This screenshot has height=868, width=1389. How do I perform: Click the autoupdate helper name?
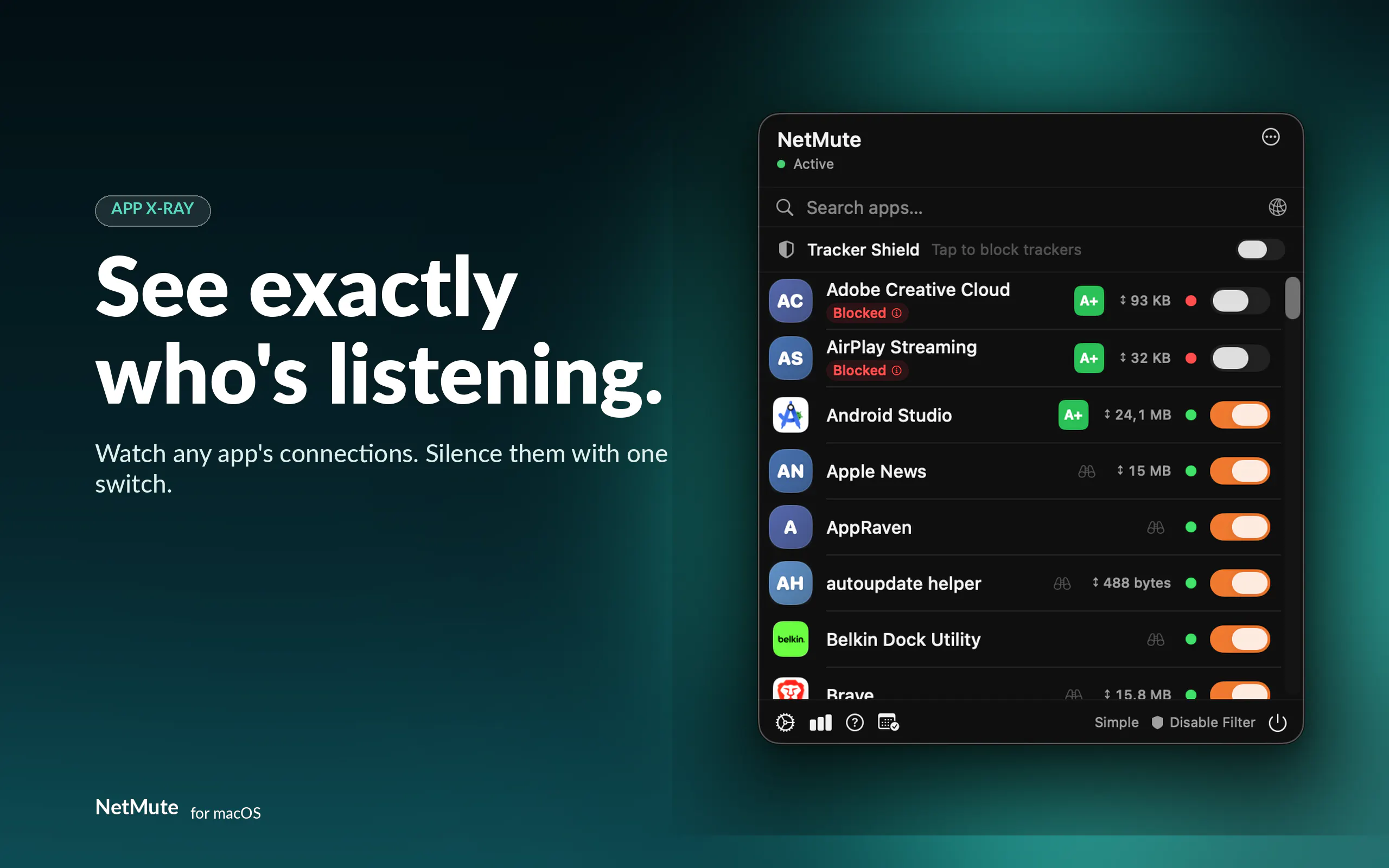[903, 584]
